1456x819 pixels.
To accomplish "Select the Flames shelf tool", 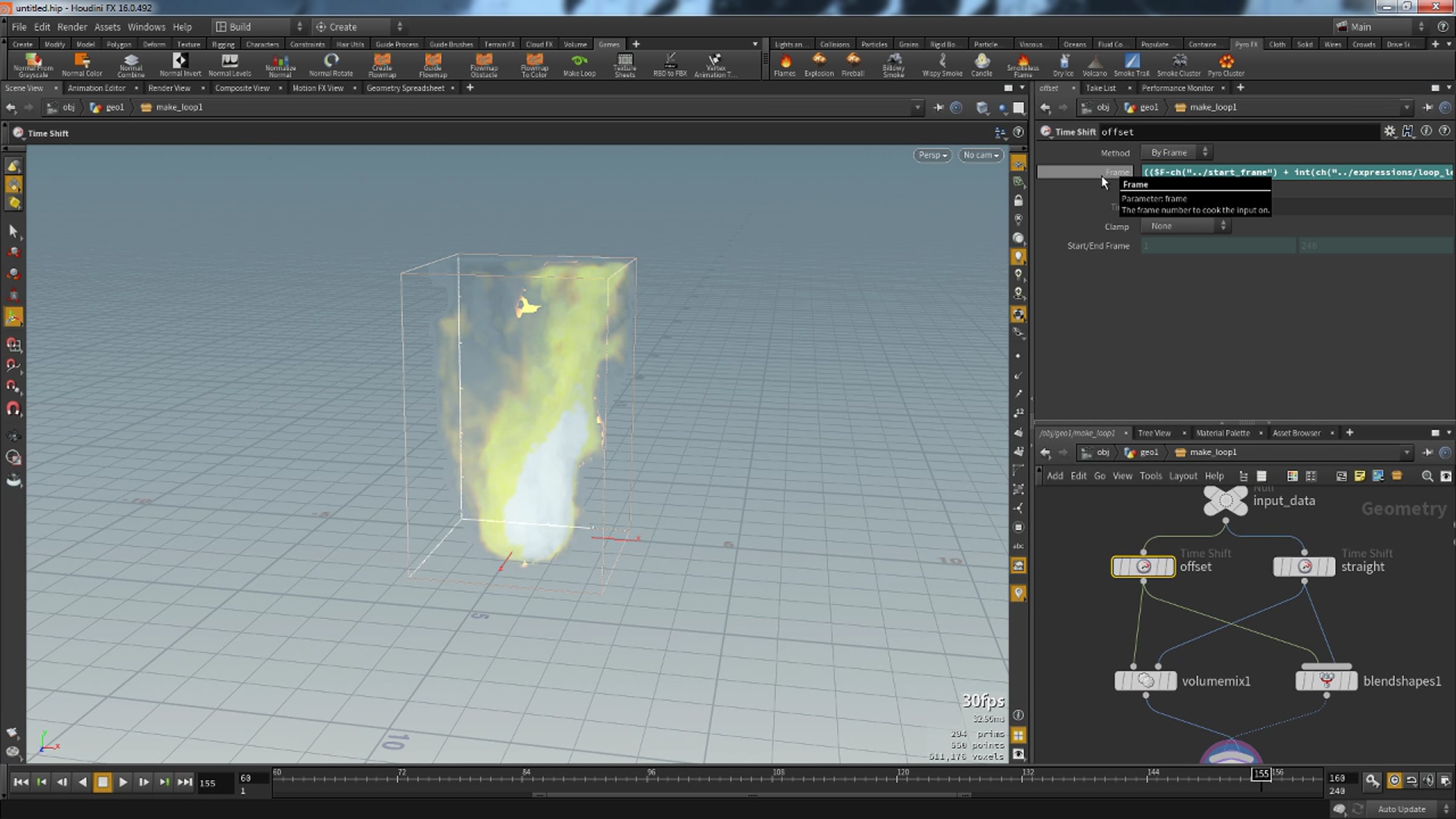I will 784,65.
